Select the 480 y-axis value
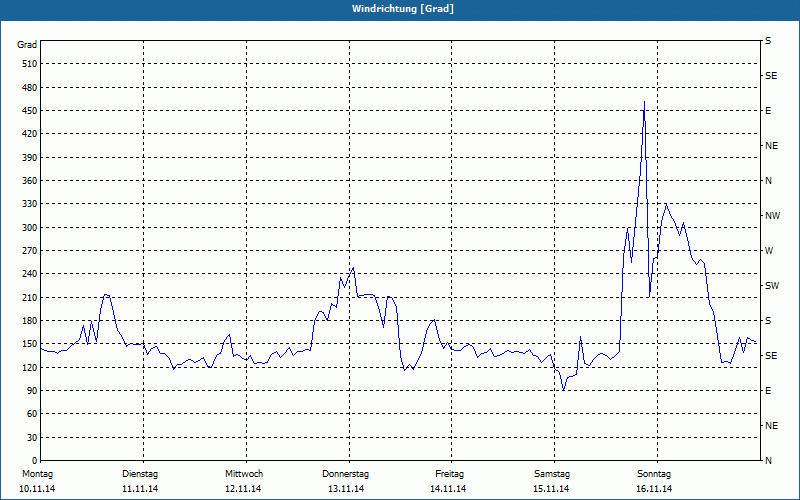The image size is (800, 500). (30, 88)
